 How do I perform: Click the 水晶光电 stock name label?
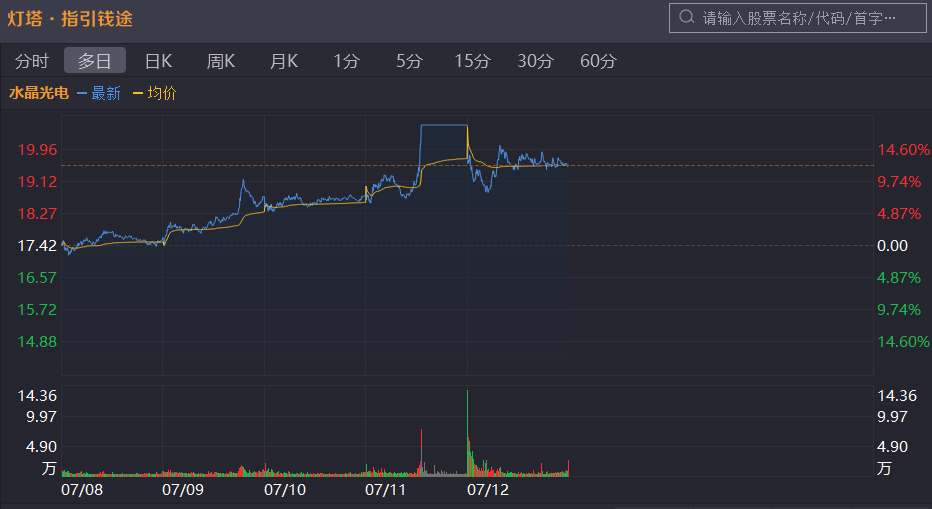[x=39, y=93]
